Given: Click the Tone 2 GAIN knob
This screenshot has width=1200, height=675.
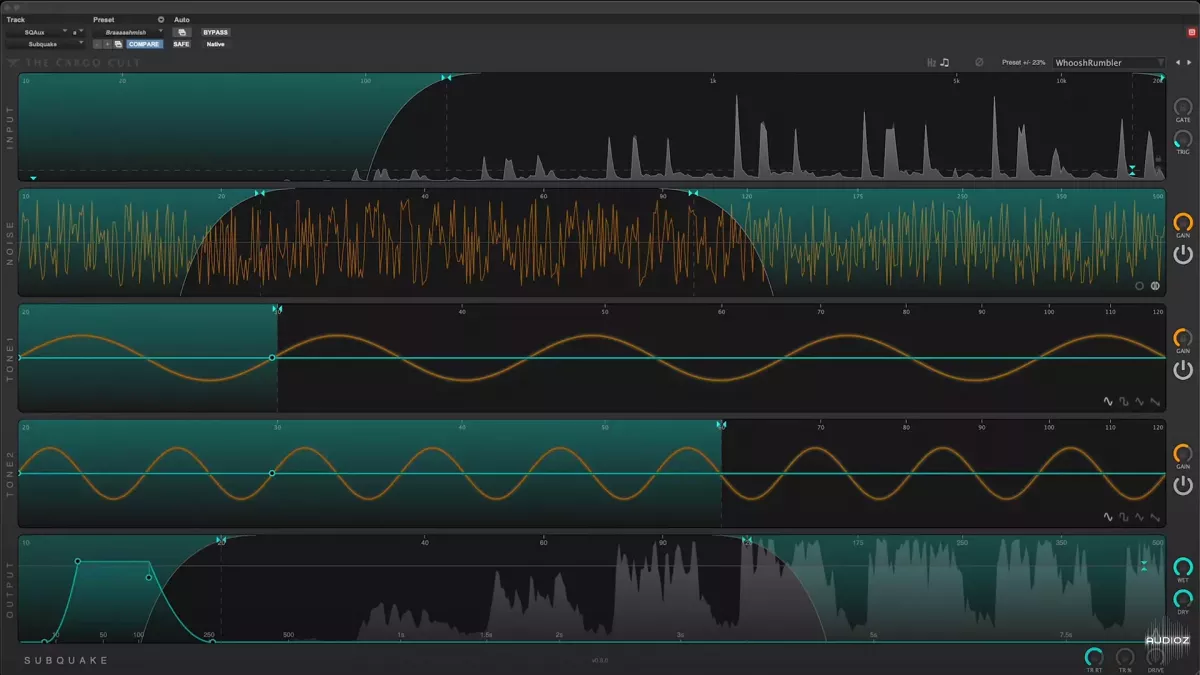Looking at the screenshot, I should pos(1183,454).
